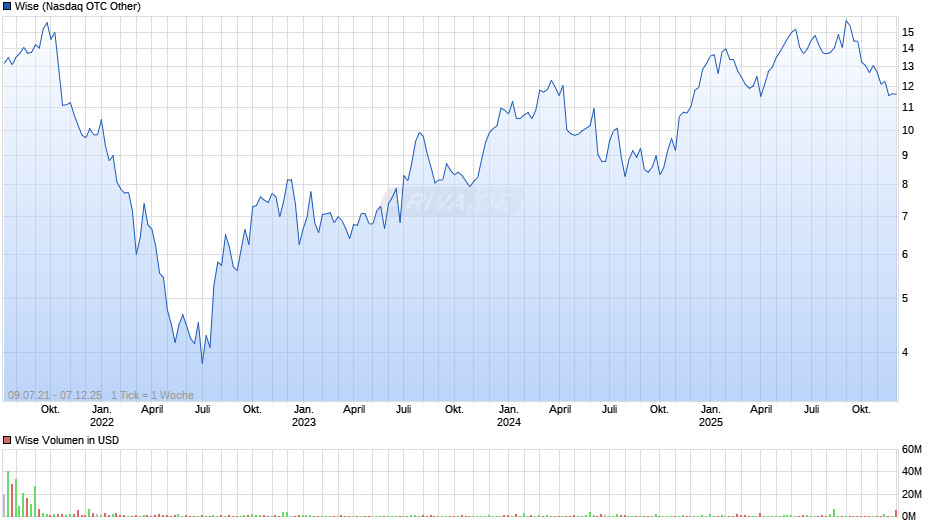Click the 'April' label after Jan. 2024
This screenshot has width=940, height=526.
(x=560, y=410)
